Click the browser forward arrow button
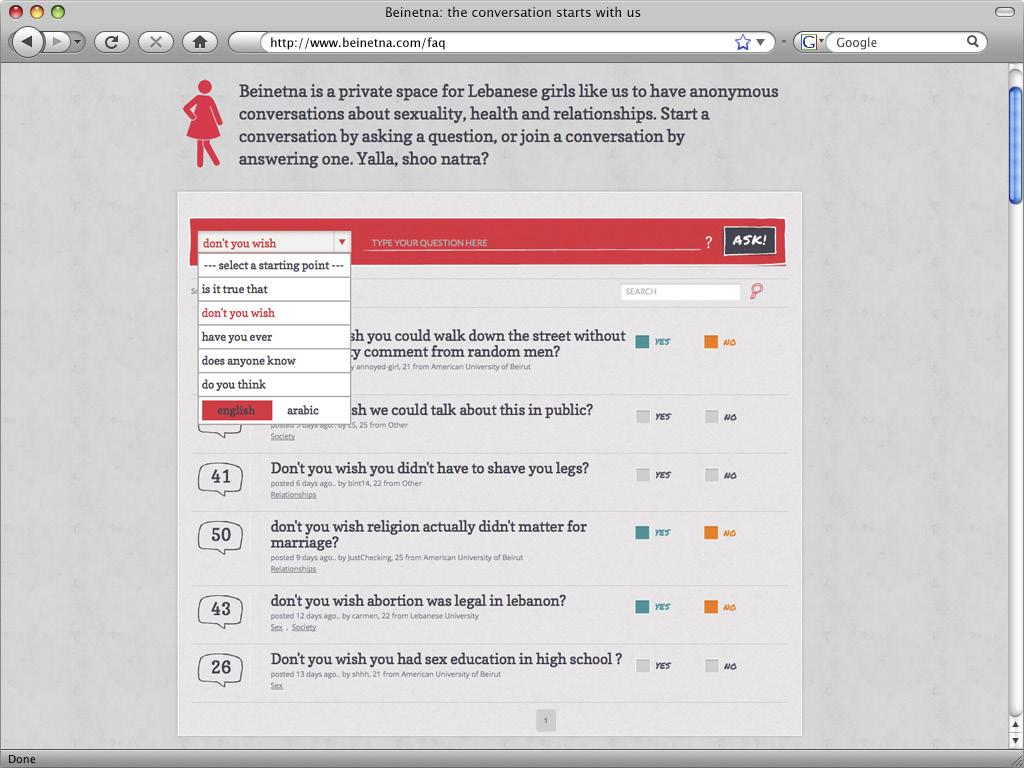This screenshot has height=768, width=1024. click(x=57, y=42)
